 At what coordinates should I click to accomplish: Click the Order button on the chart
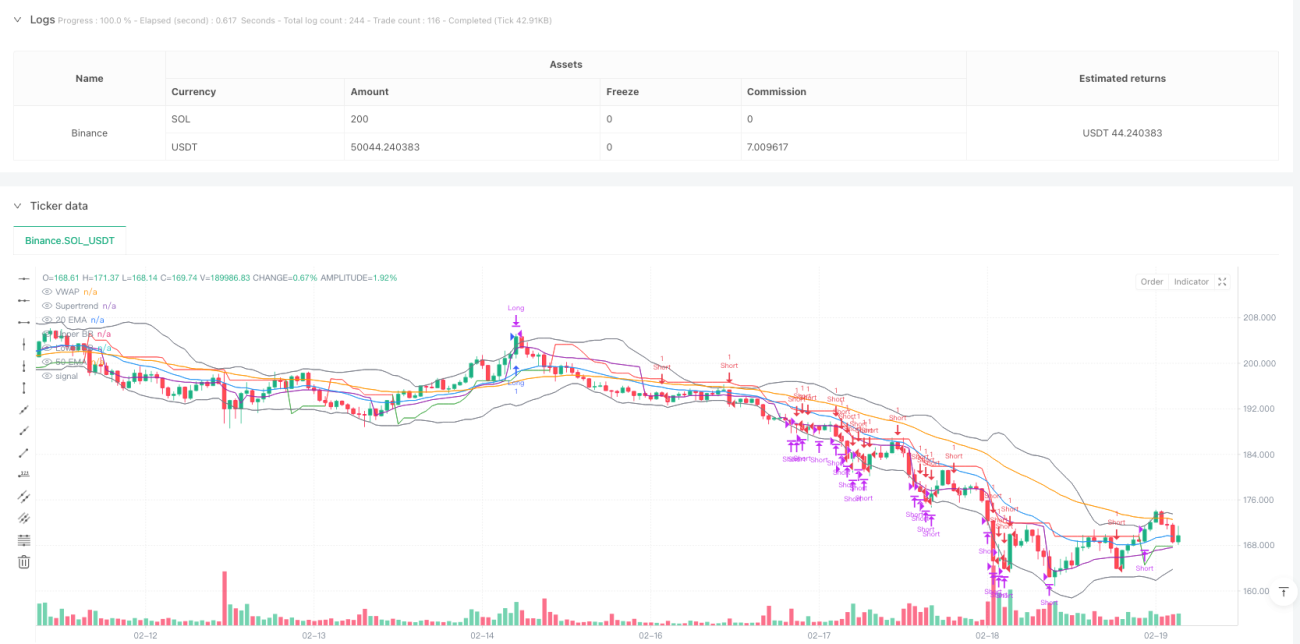pyautogui.click(x=1152, y=282)
